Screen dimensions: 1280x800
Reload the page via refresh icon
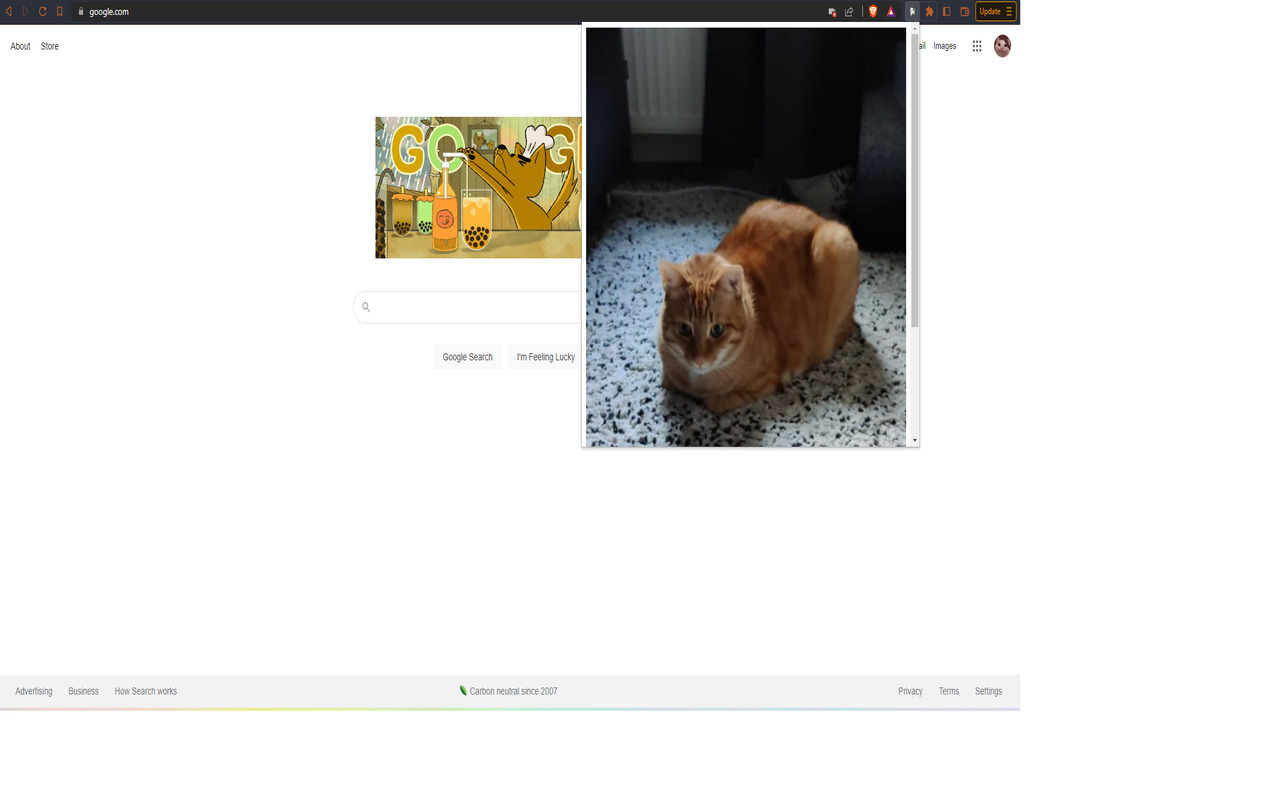[x=41, y=11]
